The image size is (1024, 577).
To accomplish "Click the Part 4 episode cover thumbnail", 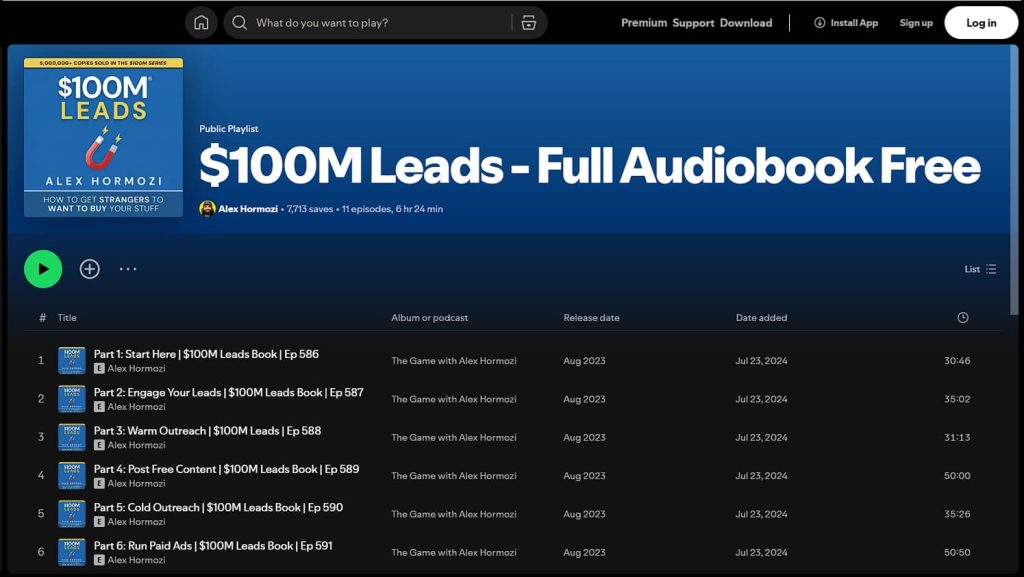I will pos(70,476).
